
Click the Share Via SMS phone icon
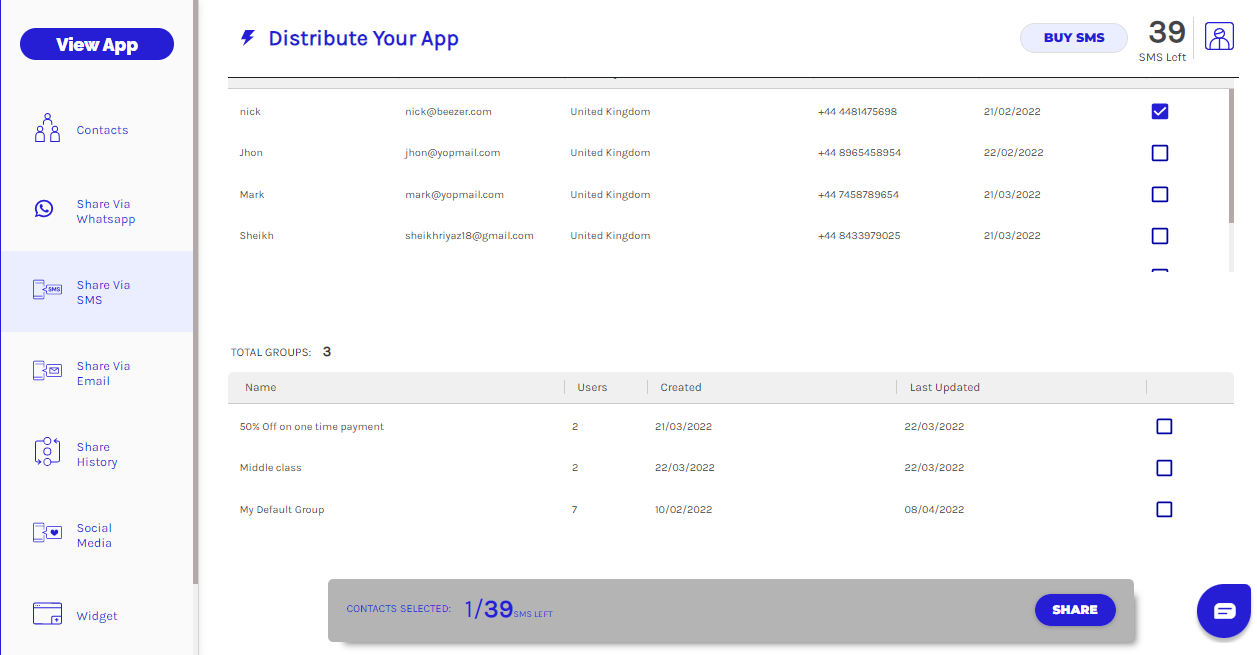(47, 290)
